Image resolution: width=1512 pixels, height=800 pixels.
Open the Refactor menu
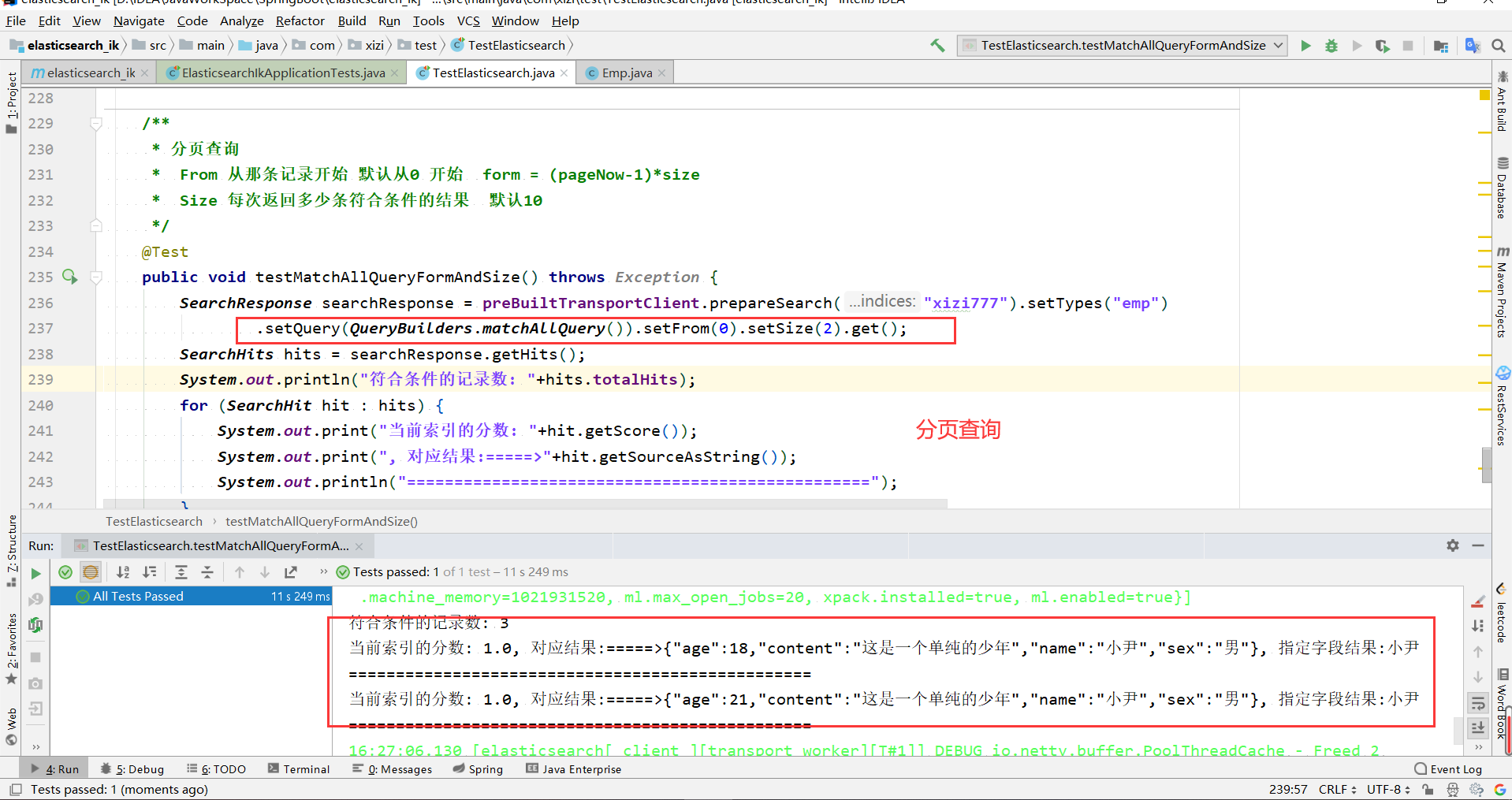pos(300,20)
